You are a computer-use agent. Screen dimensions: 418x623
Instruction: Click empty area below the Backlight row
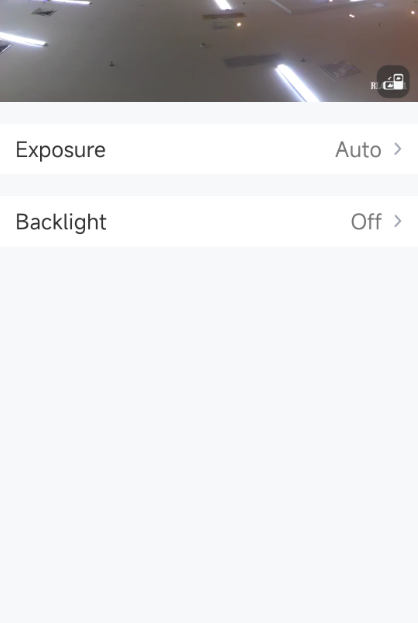tap(209, 435)
